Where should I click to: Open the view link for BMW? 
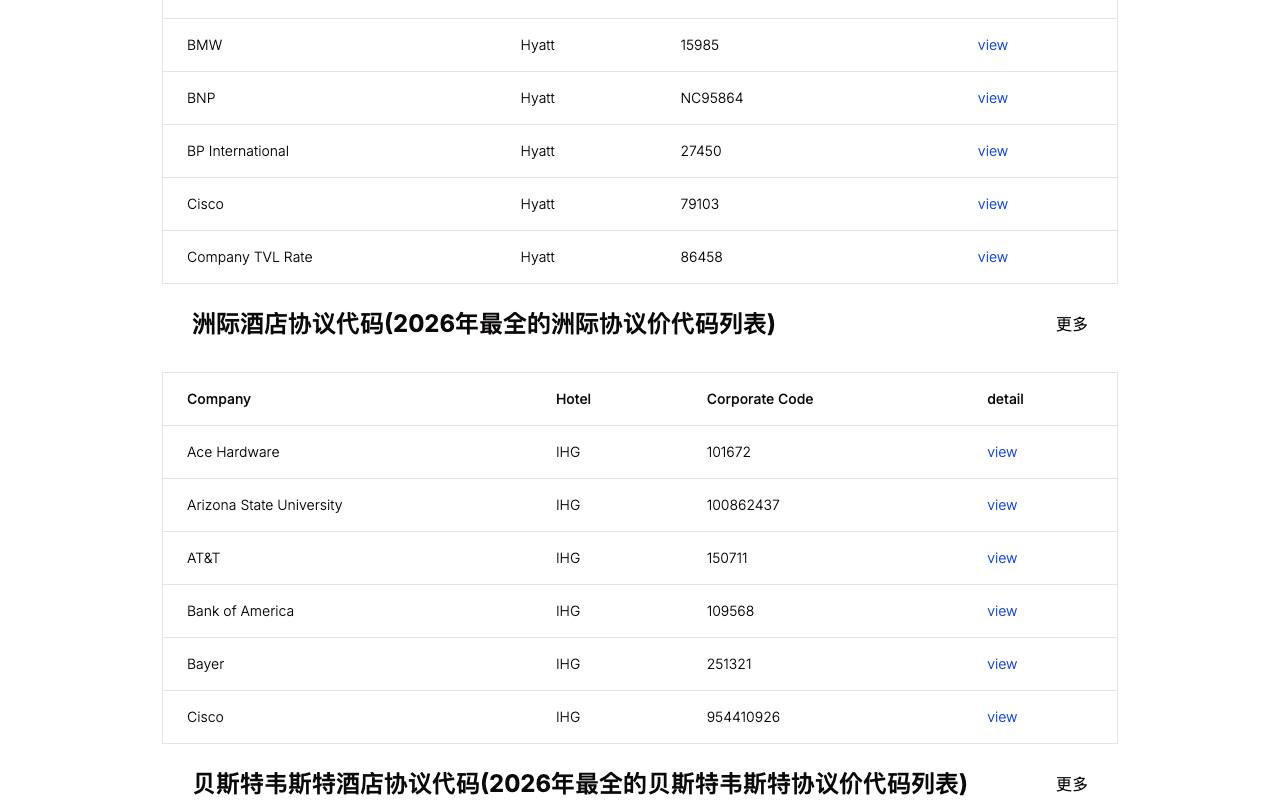pyautogui.click(x=992, y=45)
